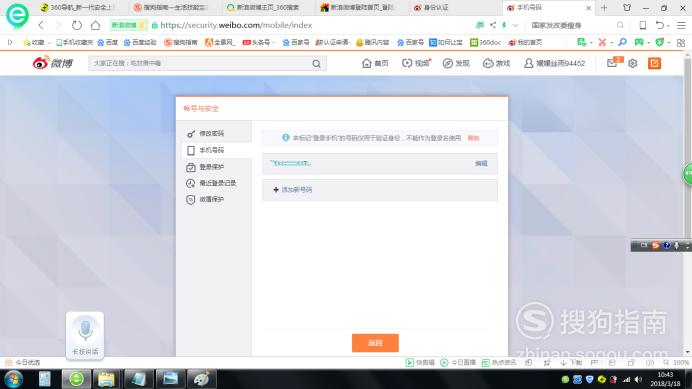The image size is (692, 389).
Task: Open the undo closed-tab icon
Action: coord(659,25)
